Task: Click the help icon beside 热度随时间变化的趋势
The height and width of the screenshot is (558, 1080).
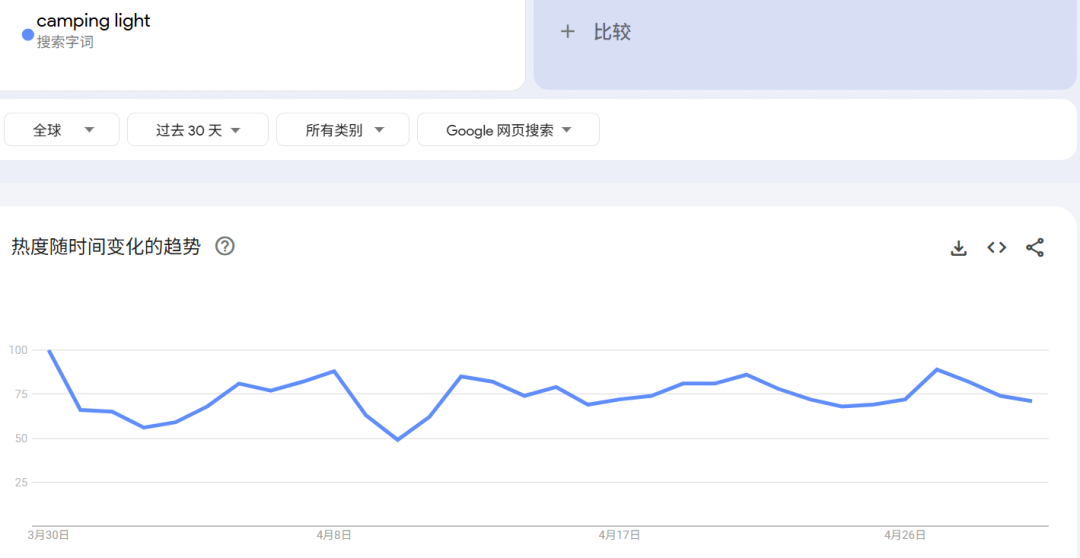Action: 225,246
